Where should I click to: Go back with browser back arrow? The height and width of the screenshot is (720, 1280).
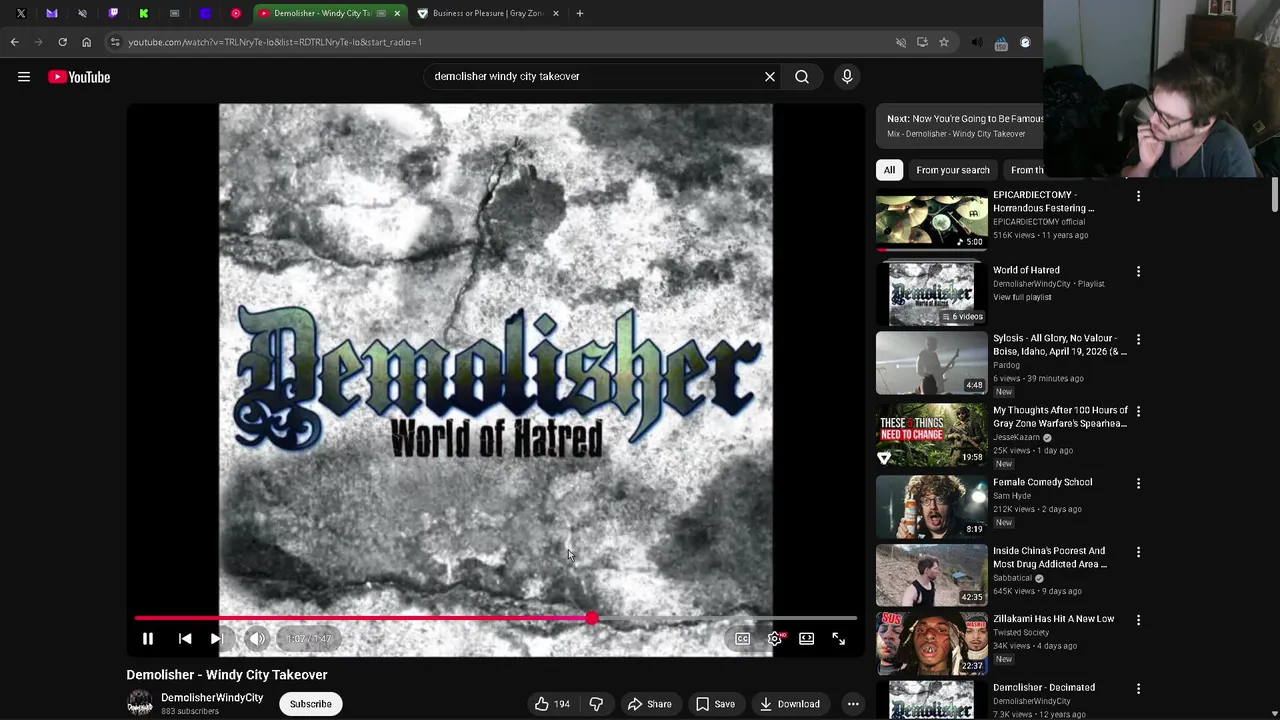click(14, 42)
